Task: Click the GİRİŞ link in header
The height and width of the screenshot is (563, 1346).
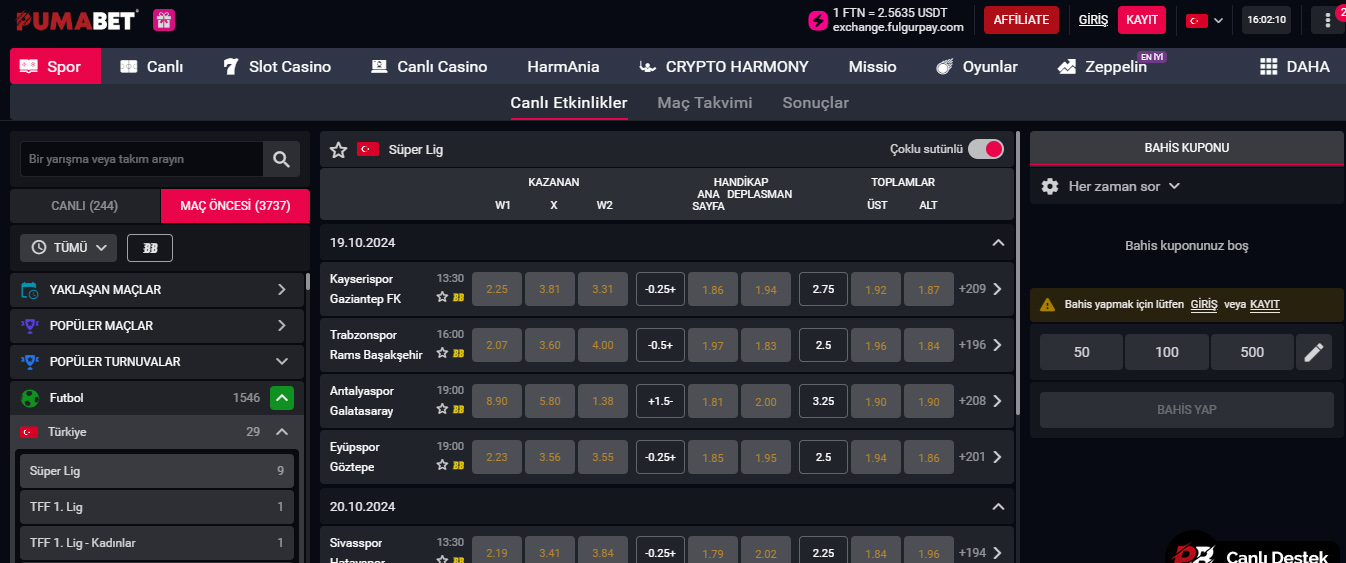Action: point(1094,20)
